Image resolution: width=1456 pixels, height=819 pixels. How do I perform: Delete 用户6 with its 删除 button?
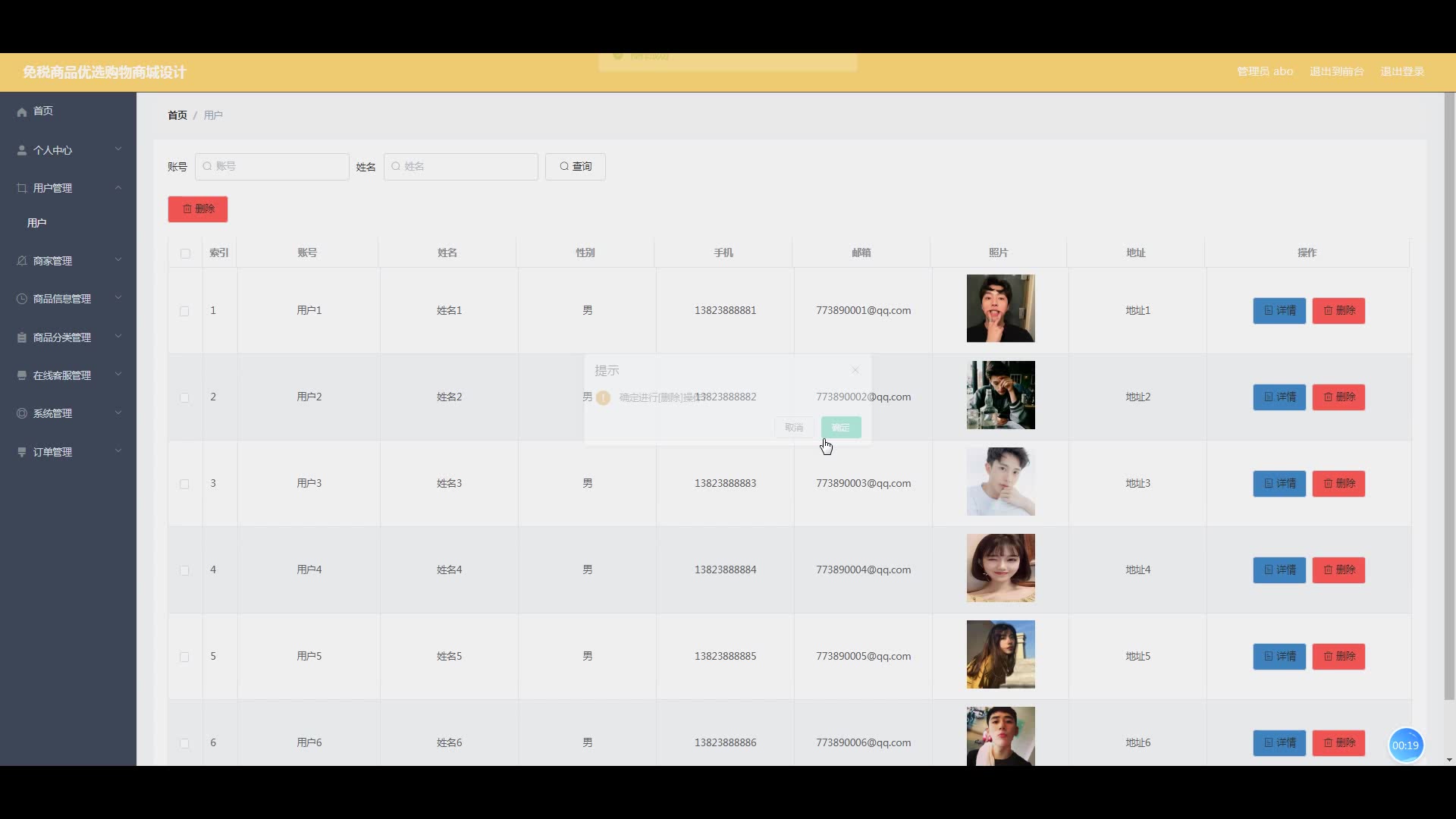(1339, 743)
